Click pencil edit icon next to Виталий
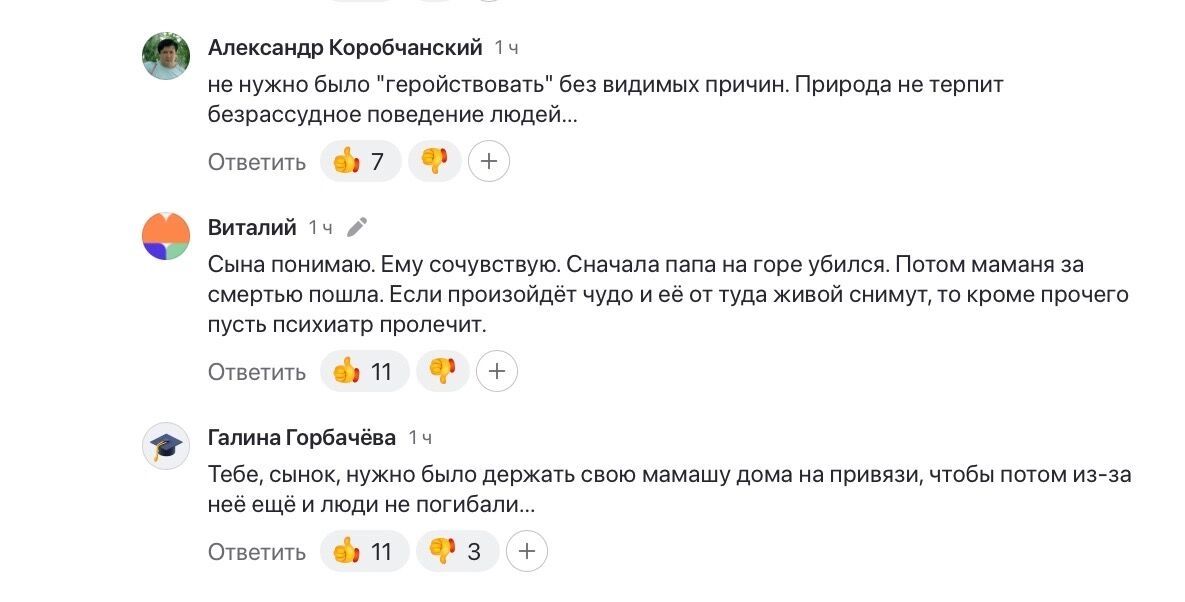 click(x=357, y=228)
